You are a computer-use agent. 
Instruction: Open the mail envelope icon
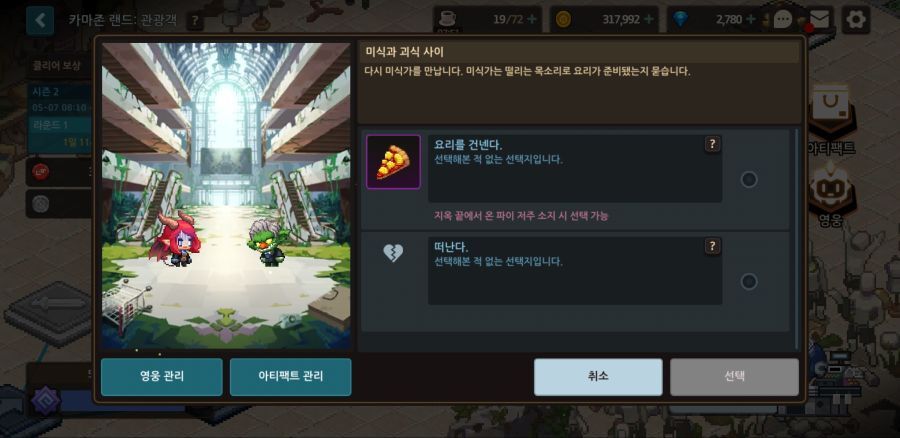(x=819, y=20)
